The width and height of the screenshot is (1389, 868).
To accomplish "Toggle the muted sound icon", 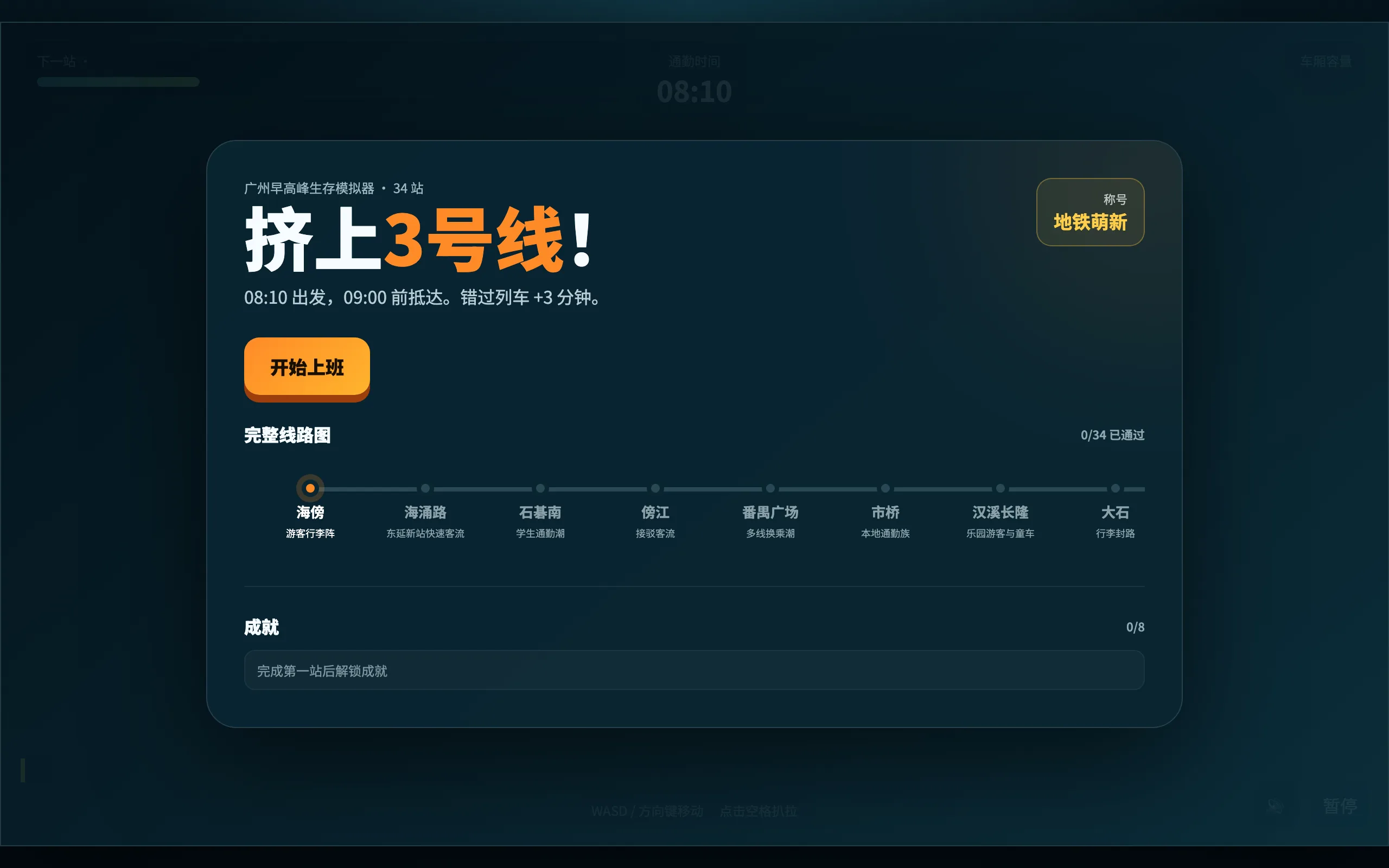I will coord(1275,806).
